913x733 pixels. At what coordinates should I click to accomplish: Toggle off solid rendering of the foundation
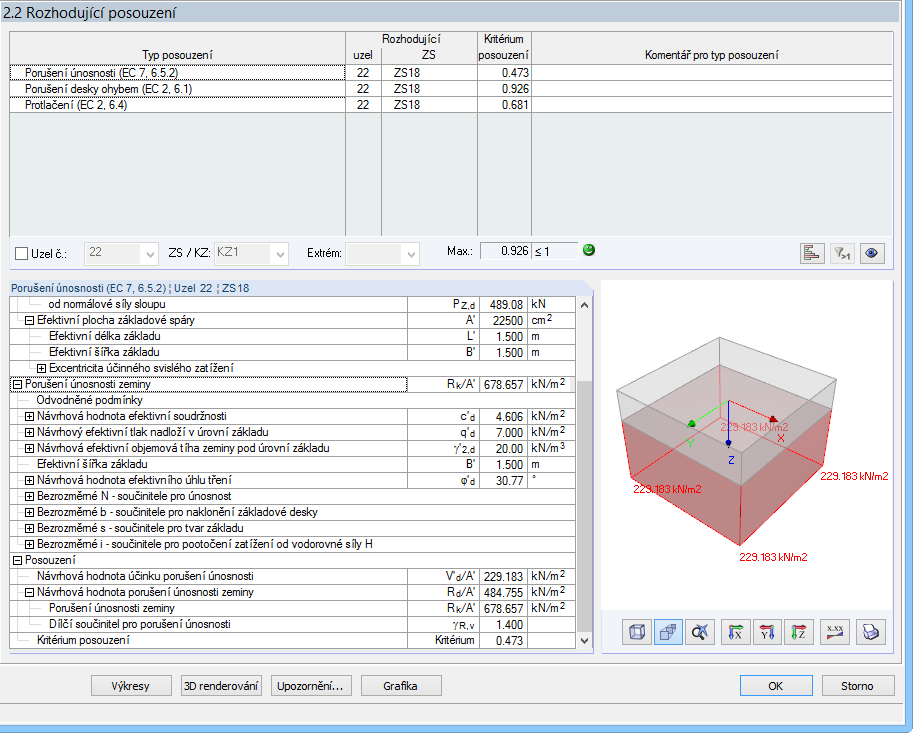point(669,631)
